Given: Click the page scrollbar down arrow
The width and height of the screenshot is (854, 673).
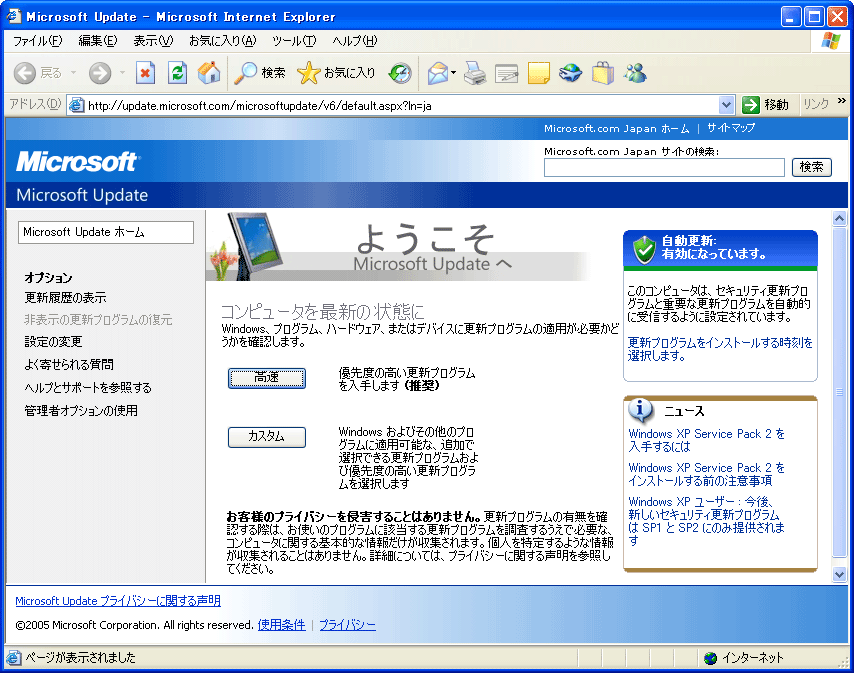Looking at the screenshot, I should (x=839, y=574).
